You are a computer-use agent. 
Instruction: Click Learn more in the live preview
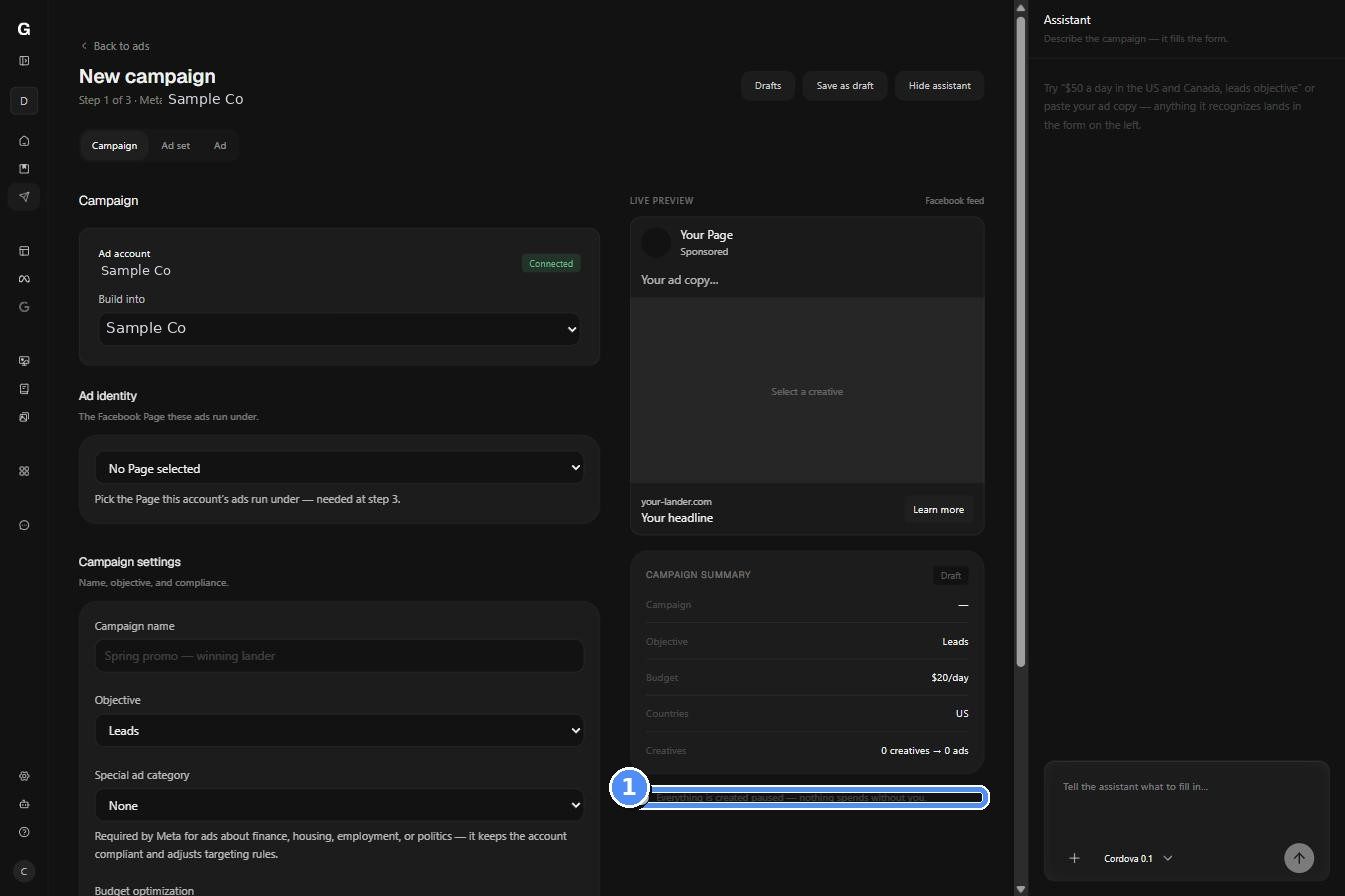coord(938,510)
